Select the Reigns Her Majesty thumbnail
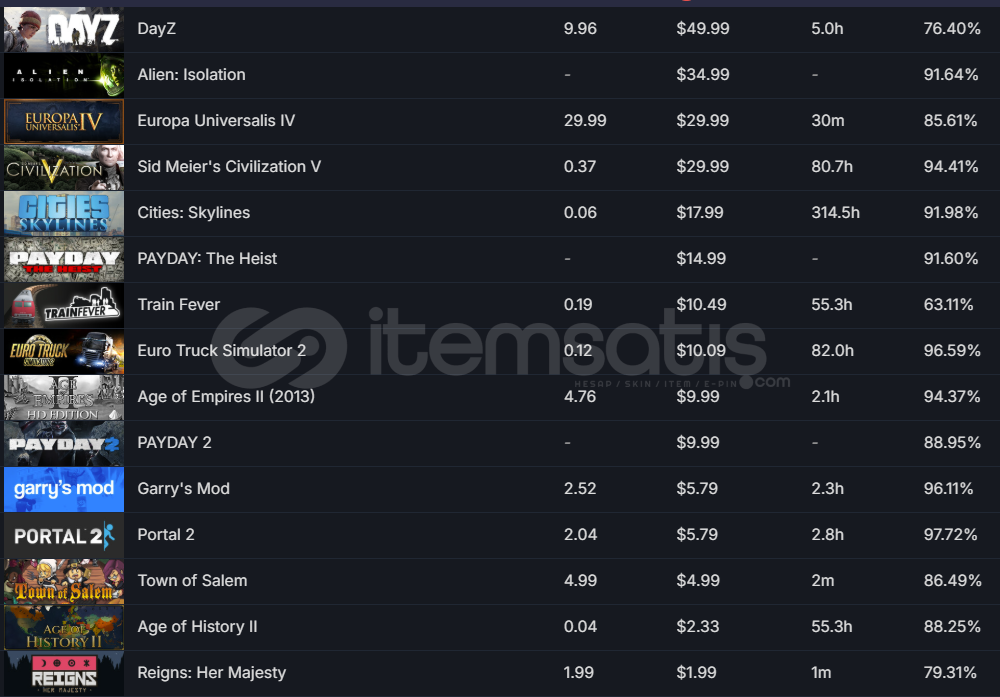The width and height of the screenshot is (1000, 697). pos(64,673)
